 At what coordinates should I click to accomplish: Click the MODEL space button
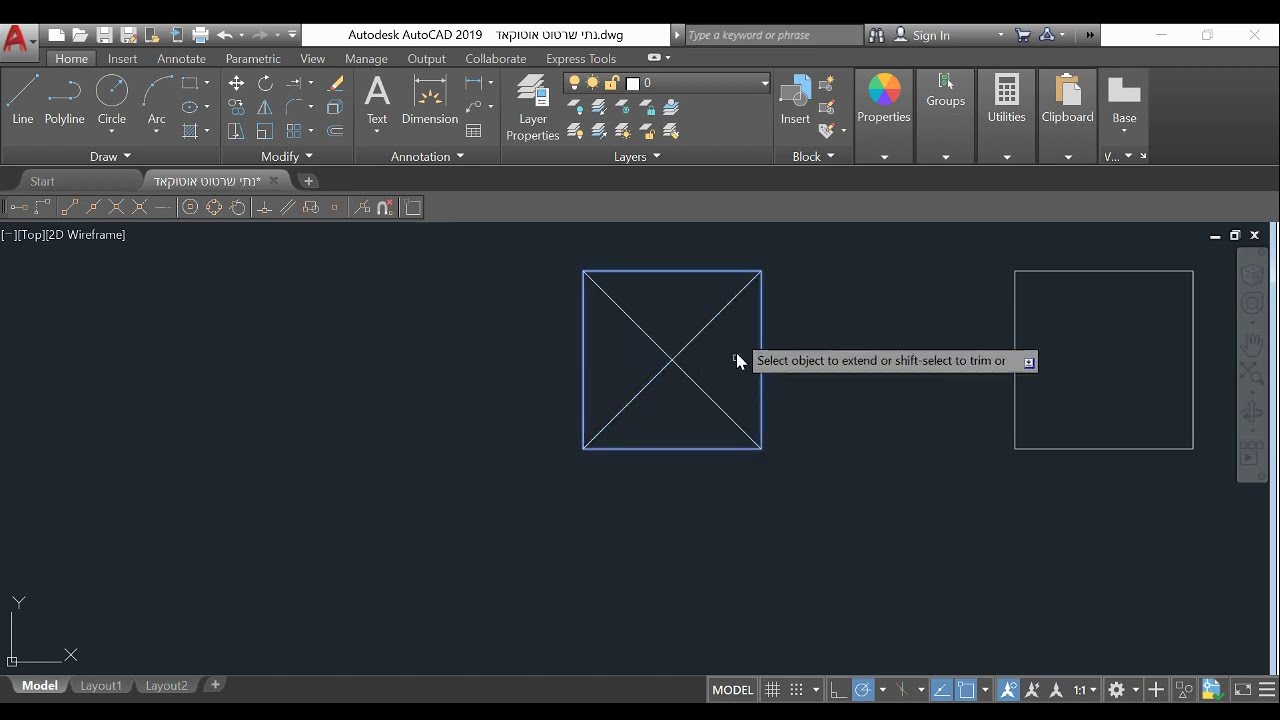click(732, 690)
